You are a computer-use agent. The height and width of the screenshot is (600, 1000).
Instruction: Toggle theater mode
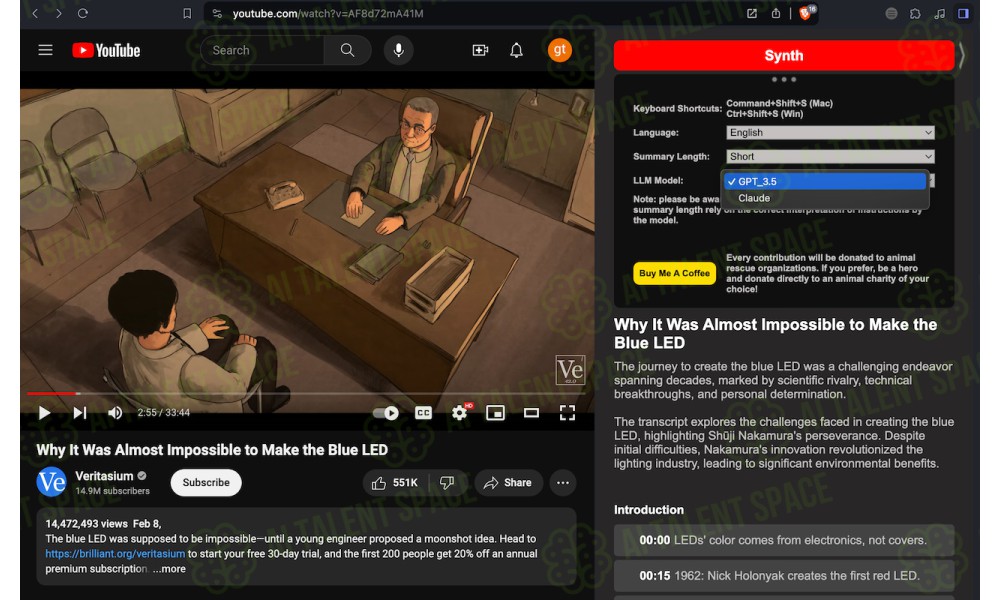(531, 413)
